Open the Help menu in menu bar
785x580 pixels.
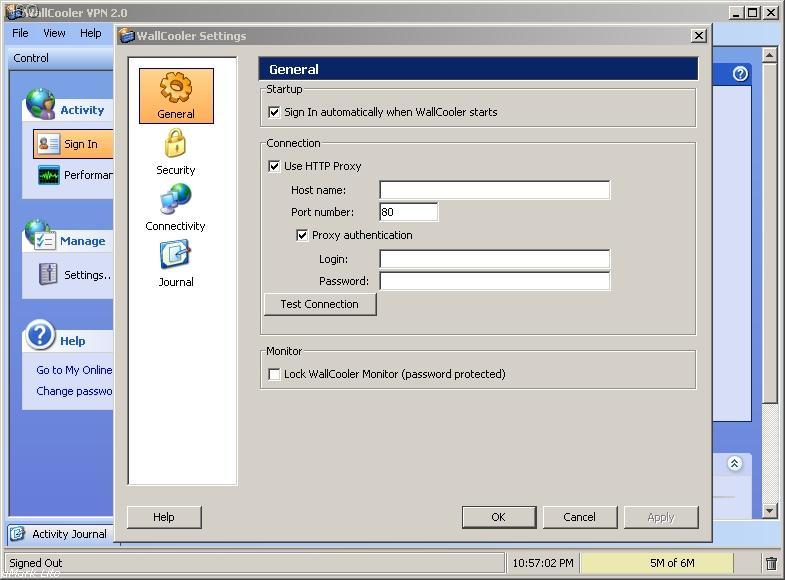click(91, 33)
